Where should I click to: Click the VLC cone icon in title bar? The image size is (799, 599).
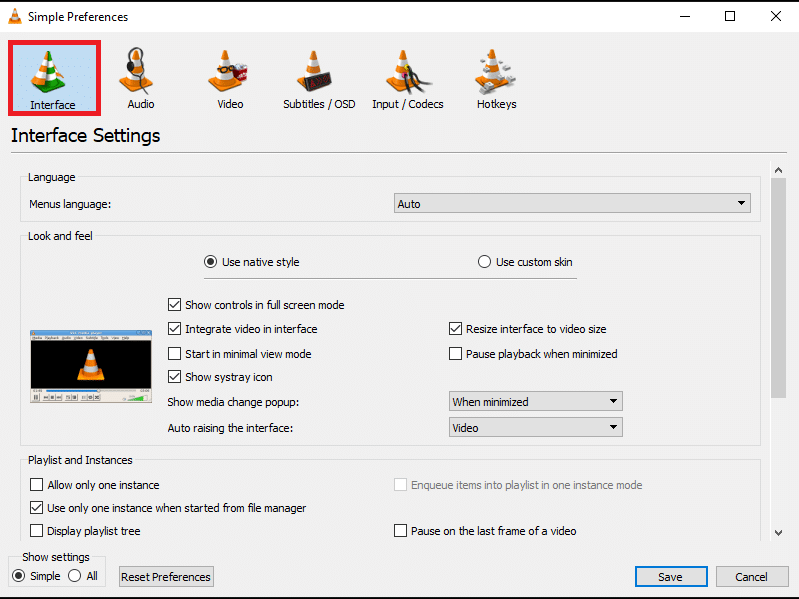[15, 16]
